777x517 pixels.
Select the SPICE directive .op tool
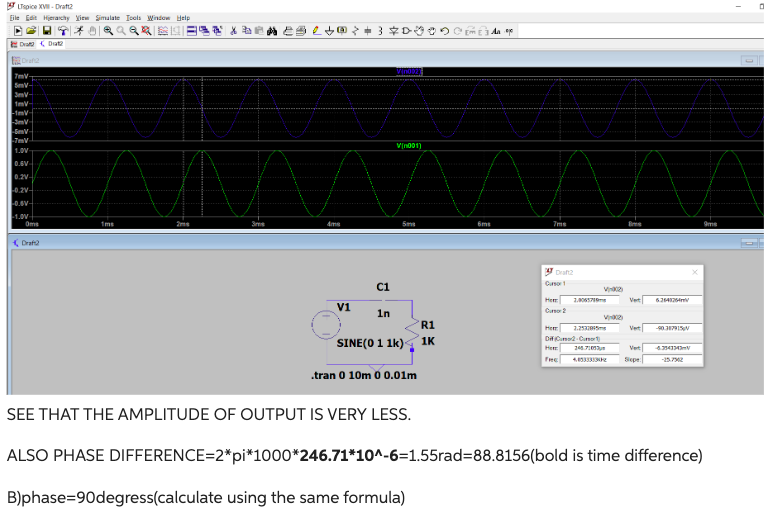pos(509,31)
